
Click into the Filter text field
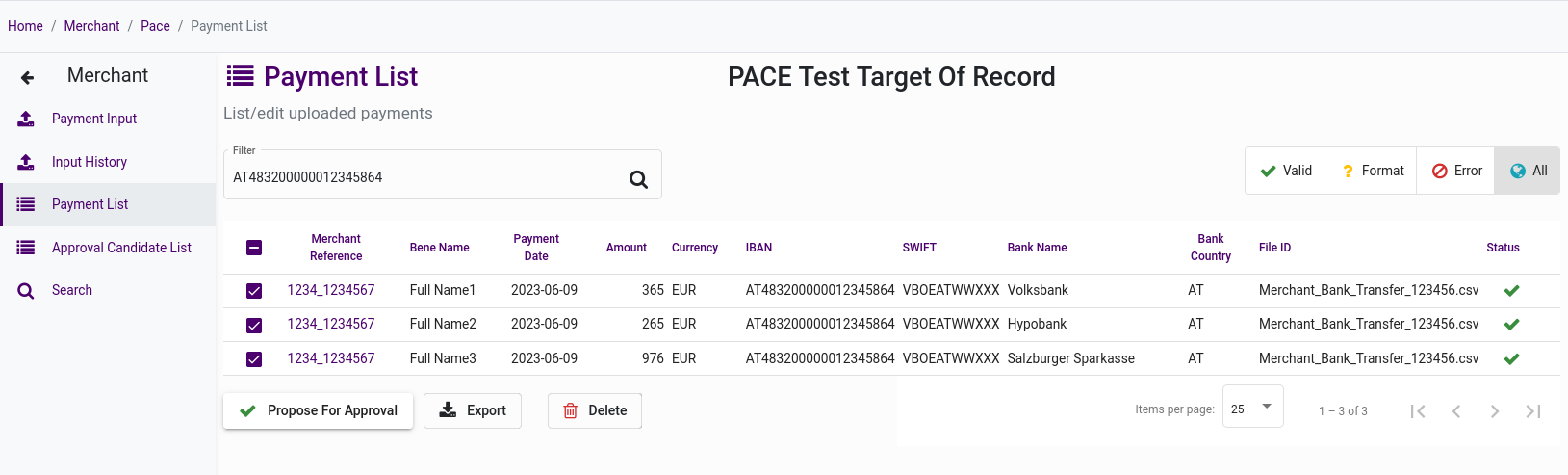pos(424,177)
